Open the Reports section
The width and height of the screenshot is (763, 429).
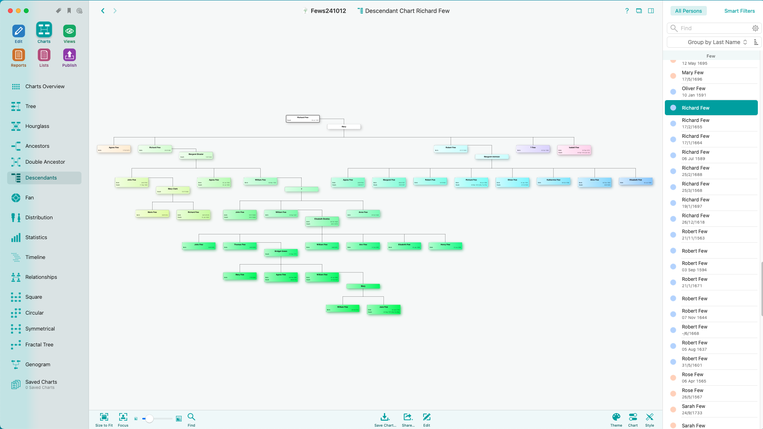[18, 55]
